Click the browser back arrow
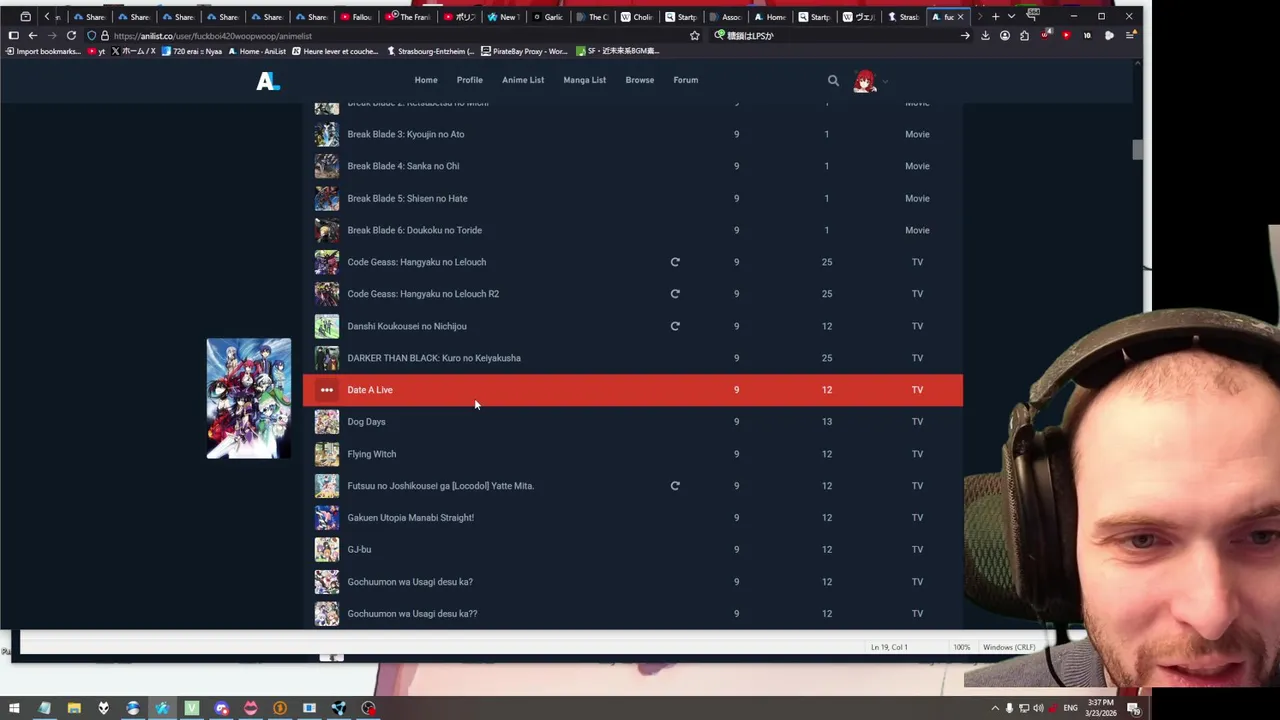The height and width of the screenshot is (720, 1280). tap(33, 36)
